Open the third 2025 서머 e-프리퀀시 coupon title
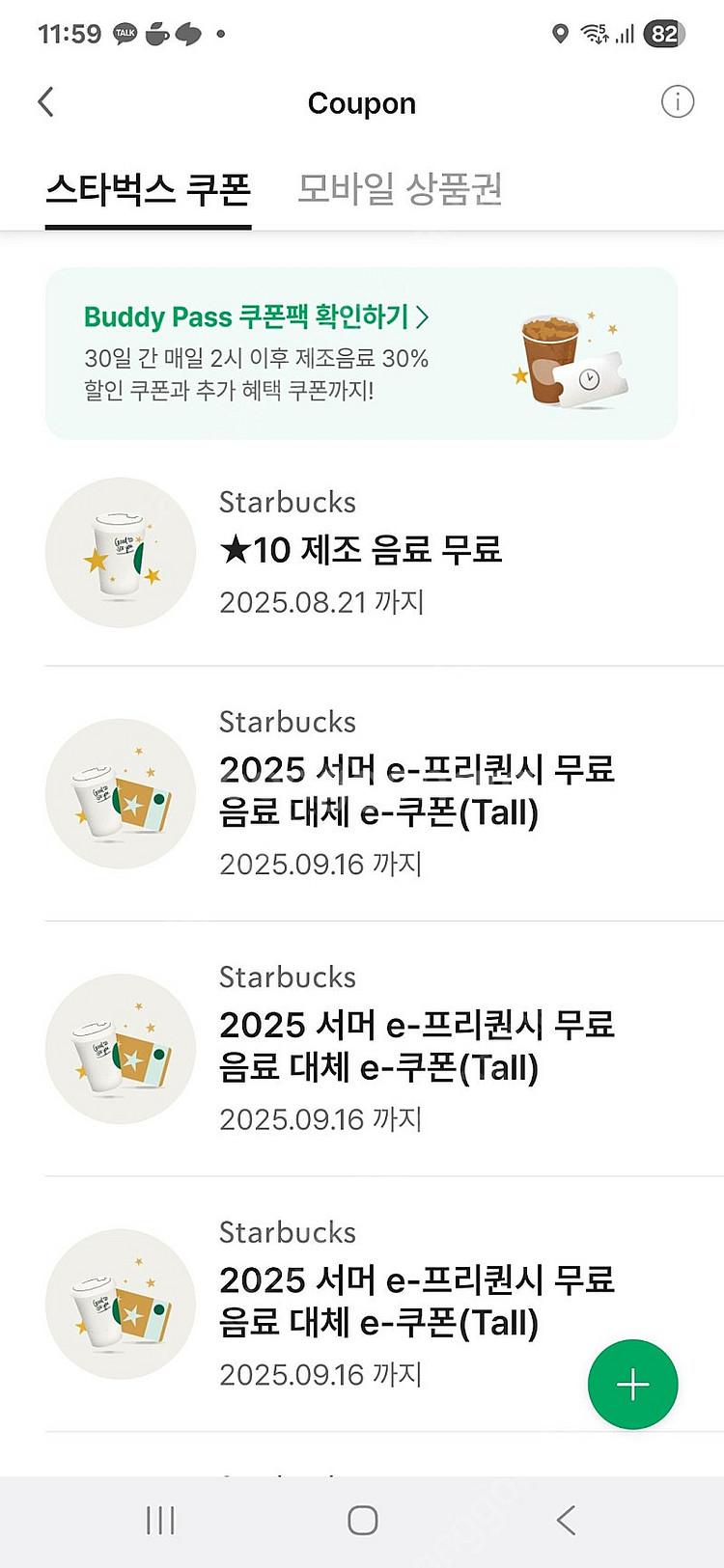This screenshot has width=724, height=1568. click(x=417, y=1301)
